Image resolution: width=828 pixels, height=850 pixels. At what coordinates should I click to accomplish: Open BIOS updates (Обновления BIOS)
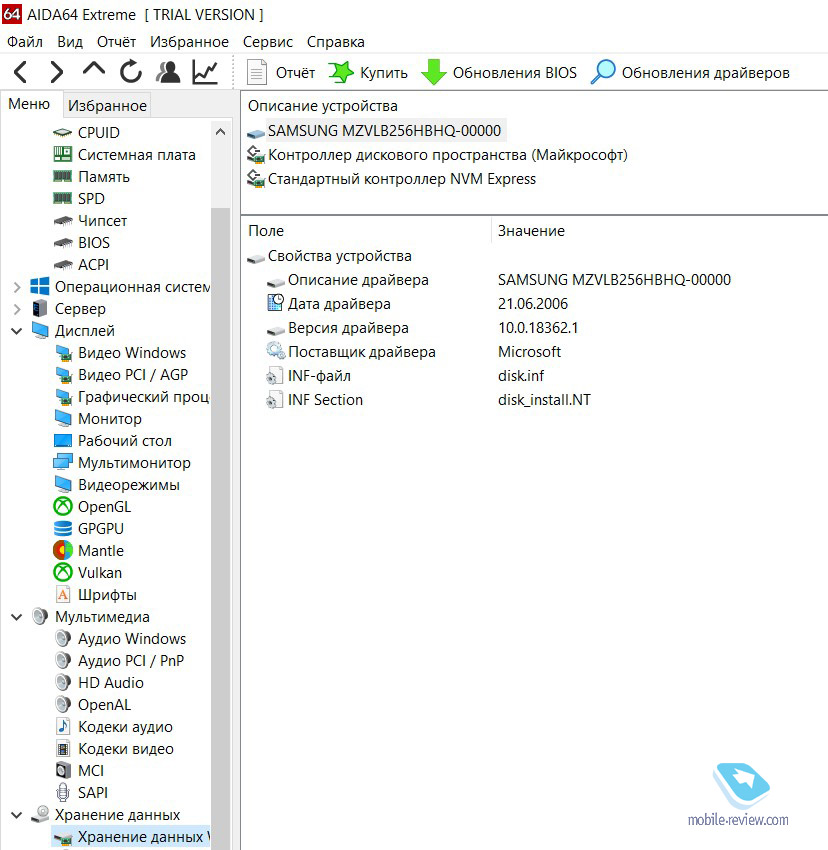coord(499,72)
